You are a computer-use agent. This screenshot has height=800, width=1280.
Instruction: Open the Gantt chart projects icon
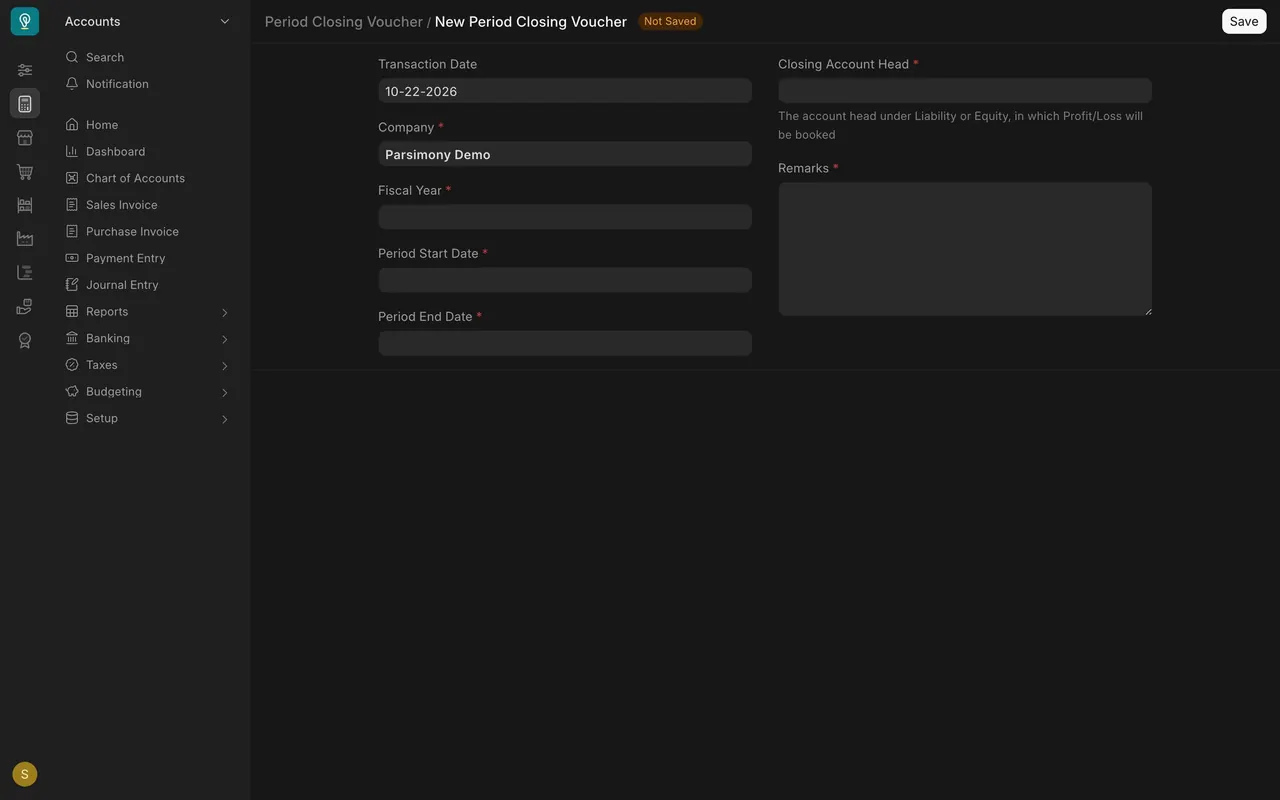click(25, 273)
